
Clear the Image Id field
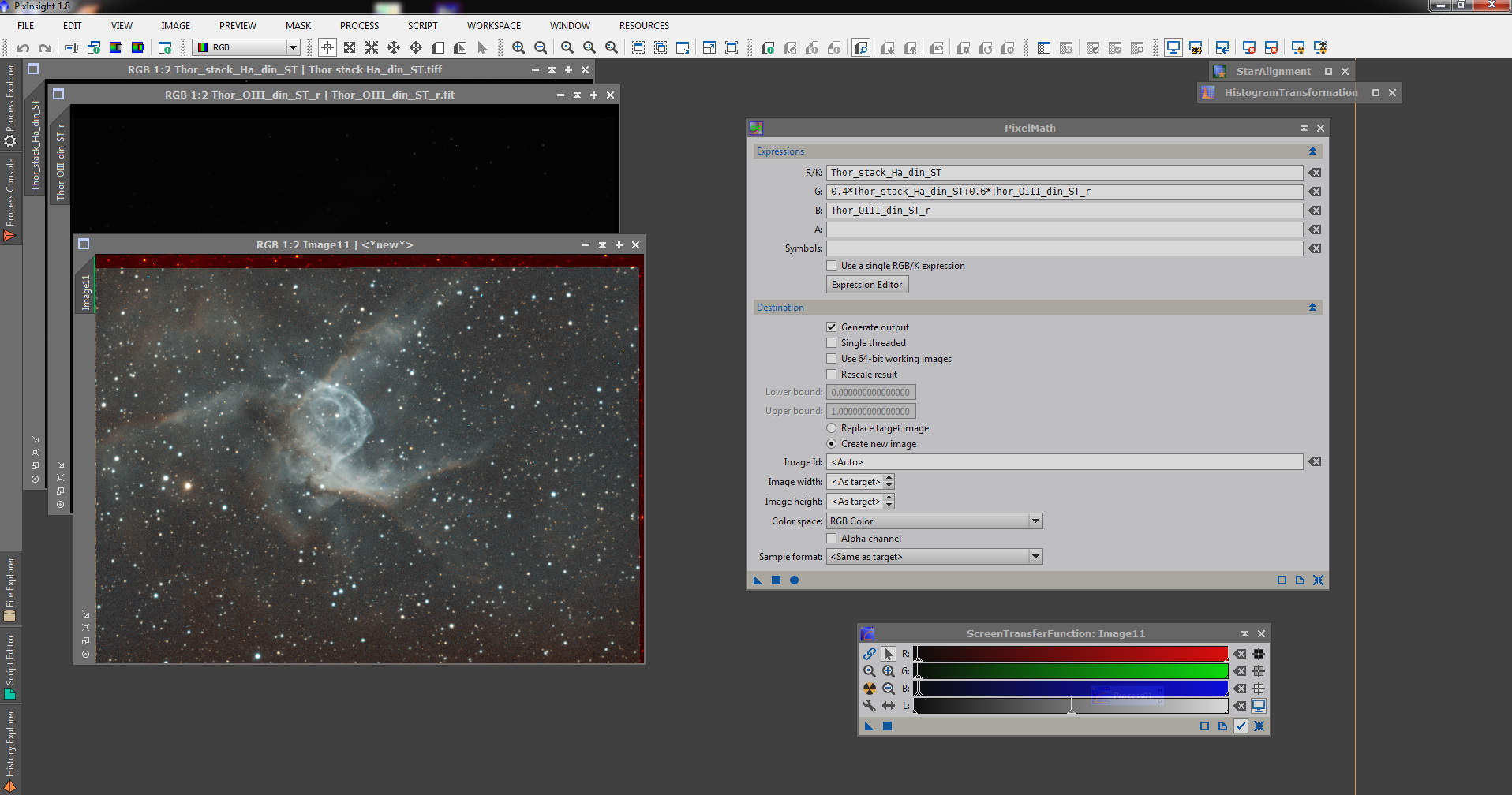(x=1315, y=462)
